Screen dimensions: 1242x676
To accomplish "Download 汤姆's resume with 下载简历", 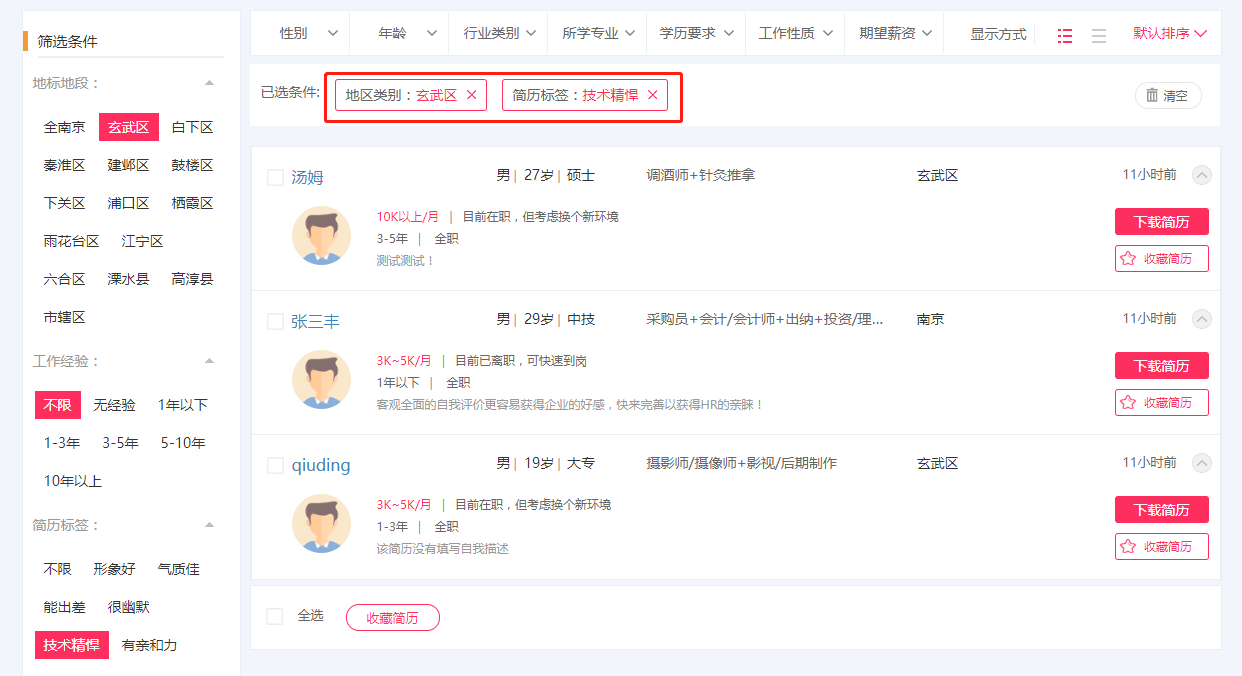I will tap(1161, 221).
